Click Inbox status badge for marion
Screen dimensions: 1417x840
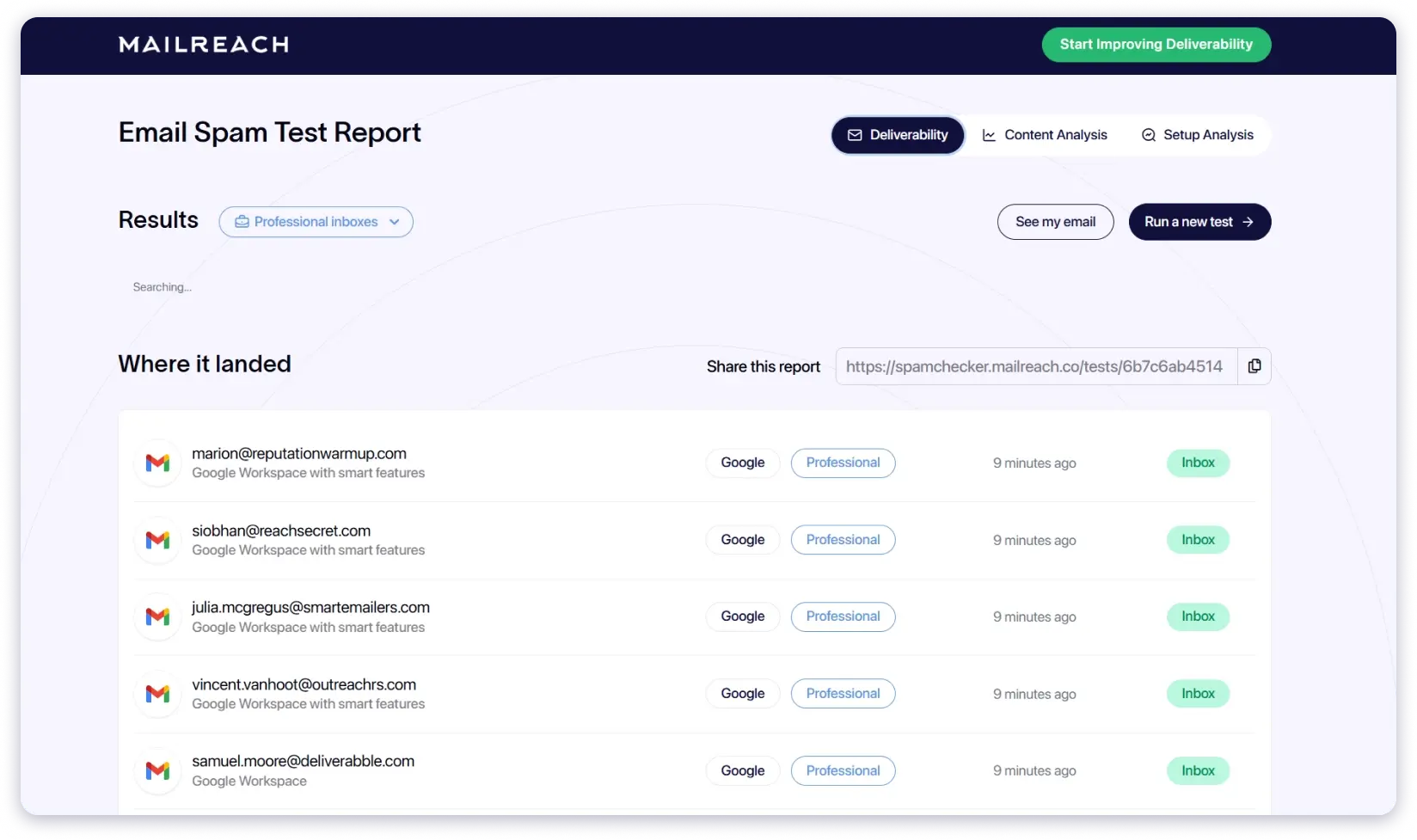pyautogui.click(x=1198, y=463)
